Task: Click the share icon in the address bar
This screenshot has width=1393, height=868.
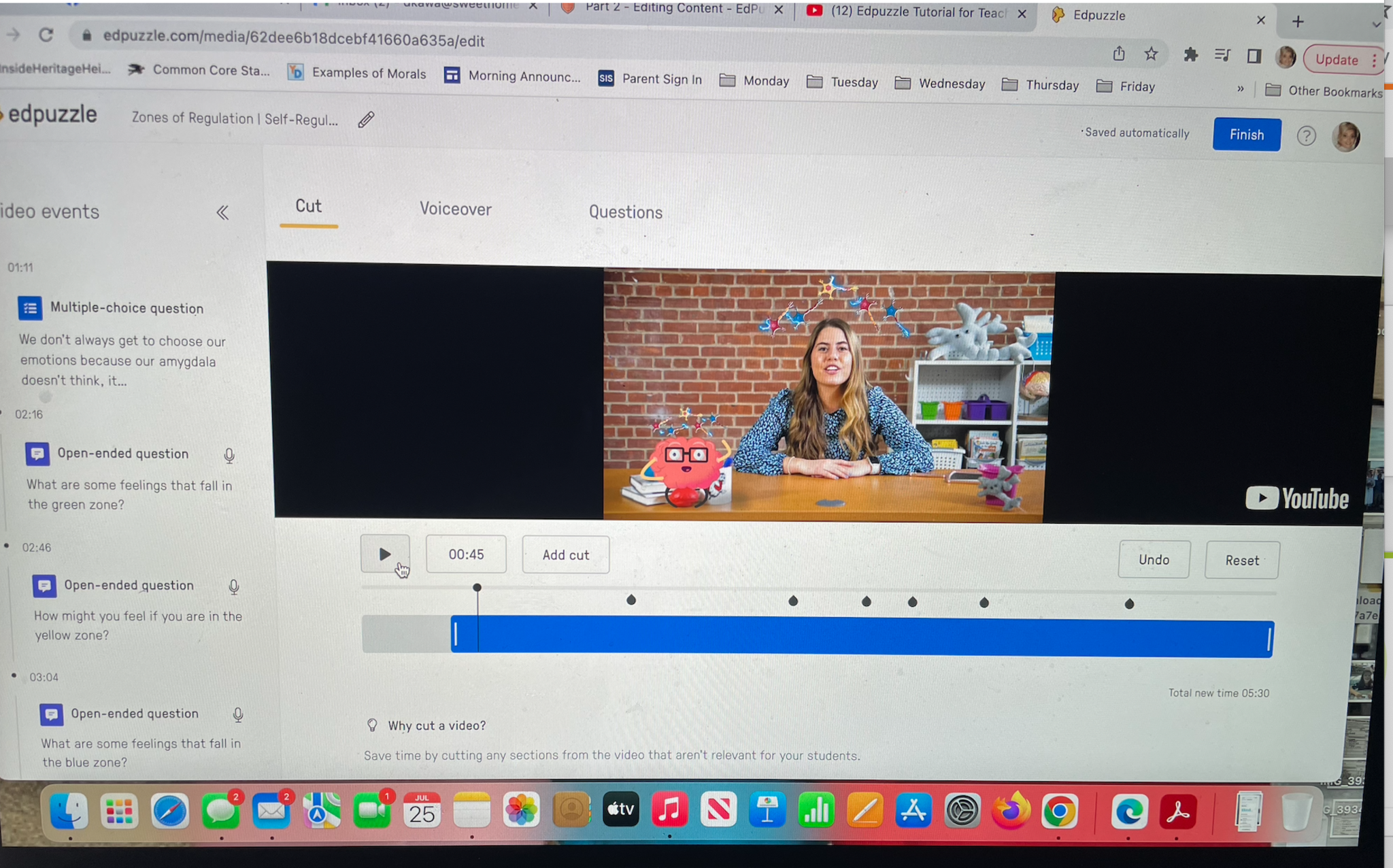Action: [1119, 54]
